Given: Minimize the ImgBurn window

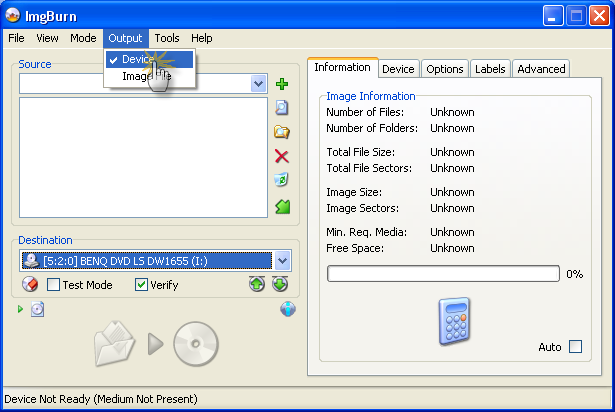Looking at the screenshot, I should [x=553, y=16].
